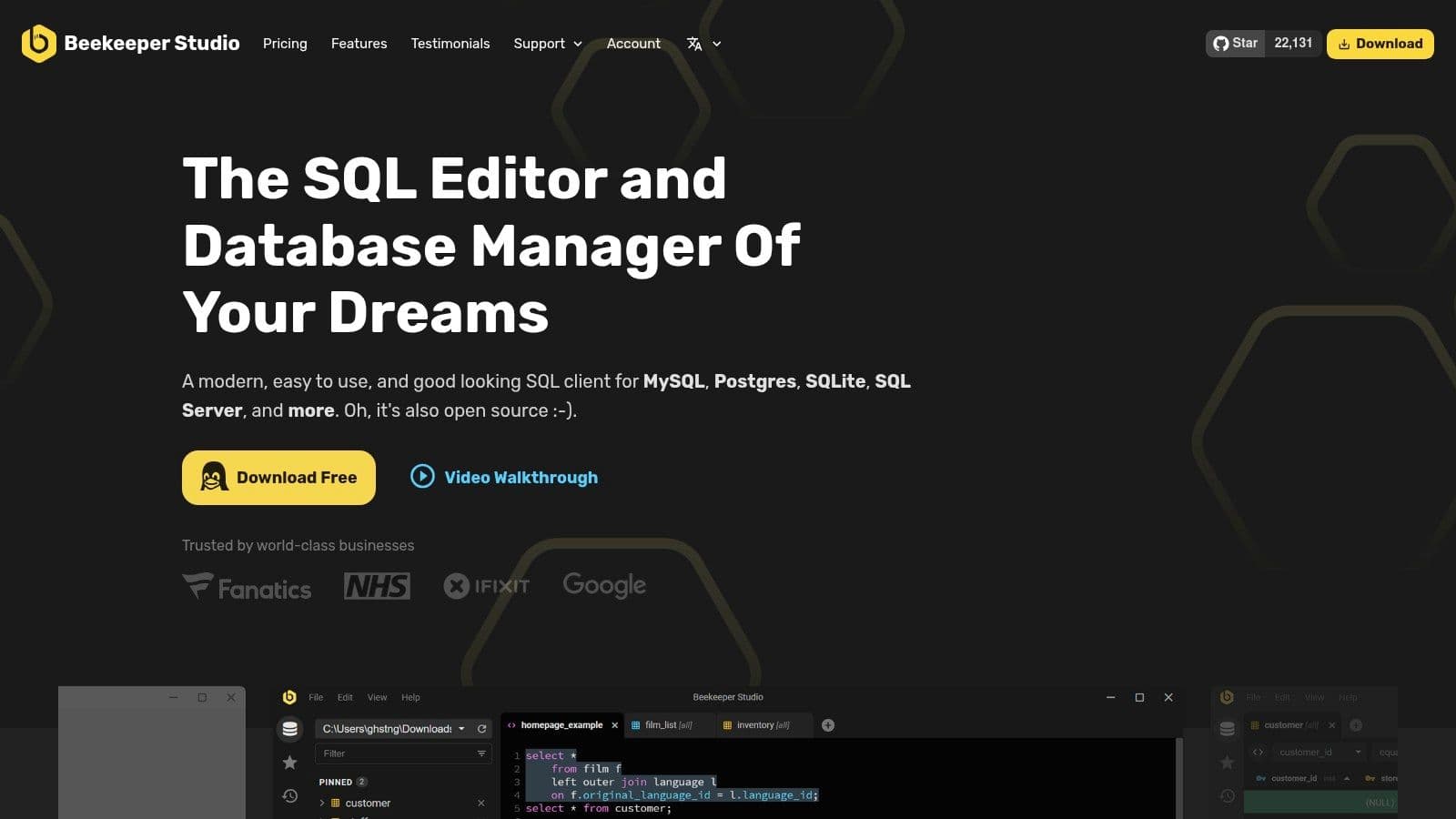Open the language translation selector
The height and width of the screenshot is (819, 1456).
(x=703, y=44)
